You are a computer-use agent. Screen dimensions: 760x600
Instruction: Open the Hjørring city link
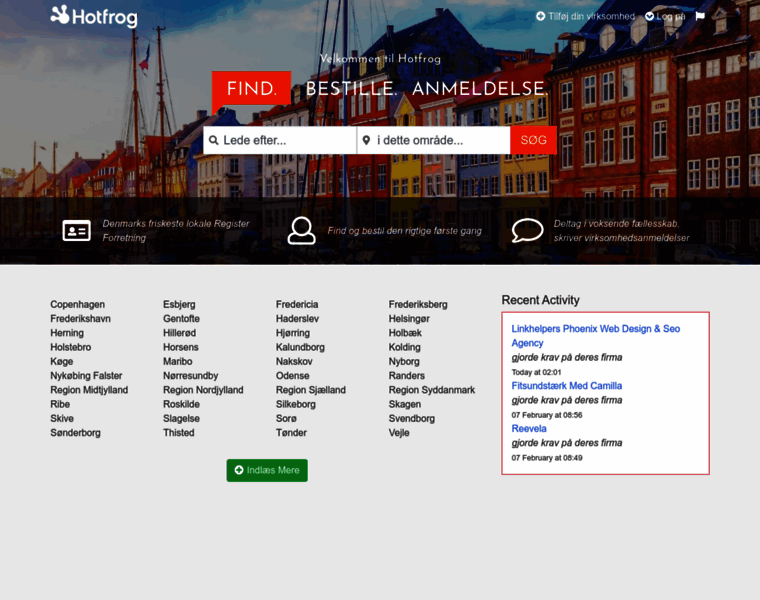point(293,333)
